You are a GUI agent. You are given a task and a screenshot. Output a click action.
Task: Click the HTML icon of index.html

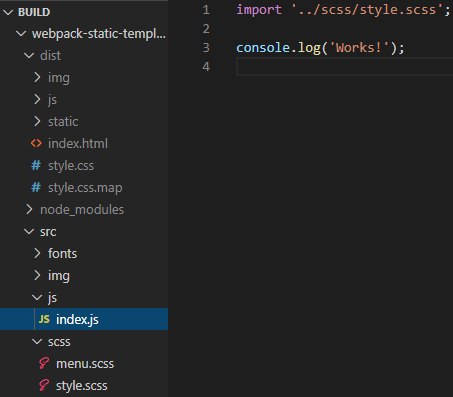coord(36,143)
